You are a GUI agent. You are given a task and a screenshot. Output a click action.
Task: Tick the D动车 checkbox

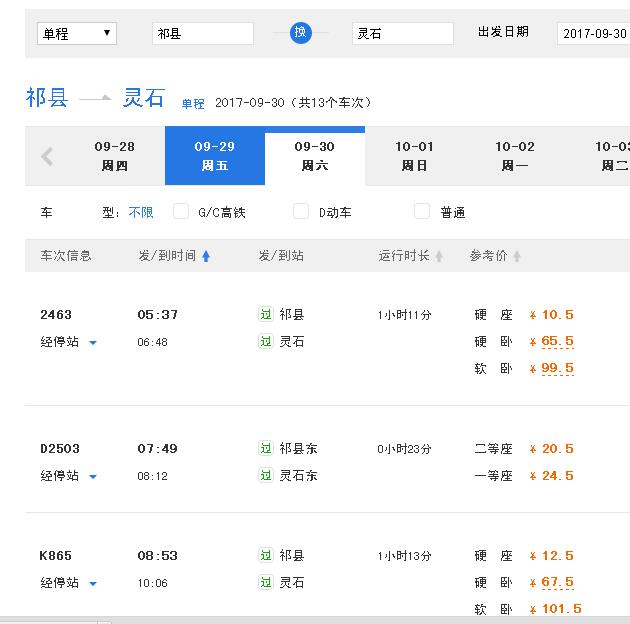[301, 211]
